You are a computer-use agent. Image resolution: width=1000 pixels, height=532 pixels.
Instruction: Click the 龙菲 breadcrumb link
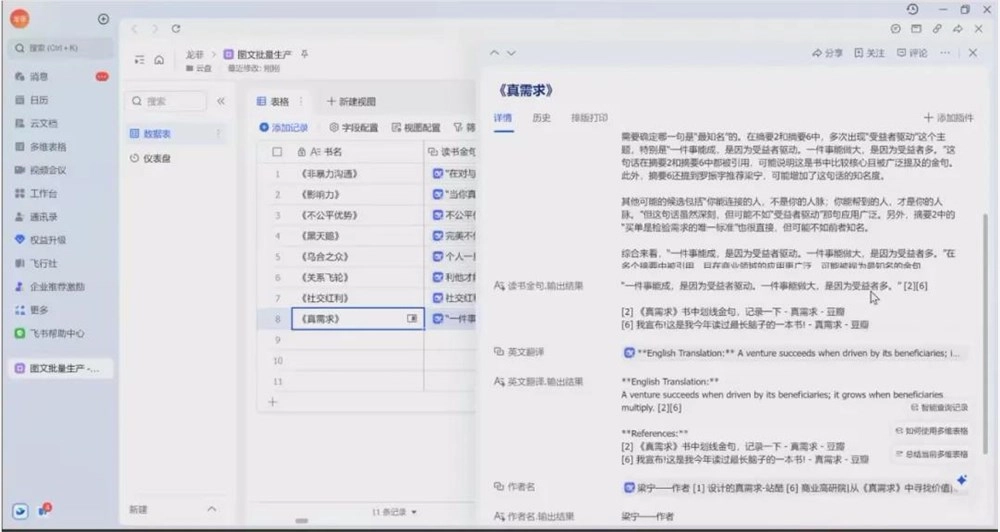point(195,55)
